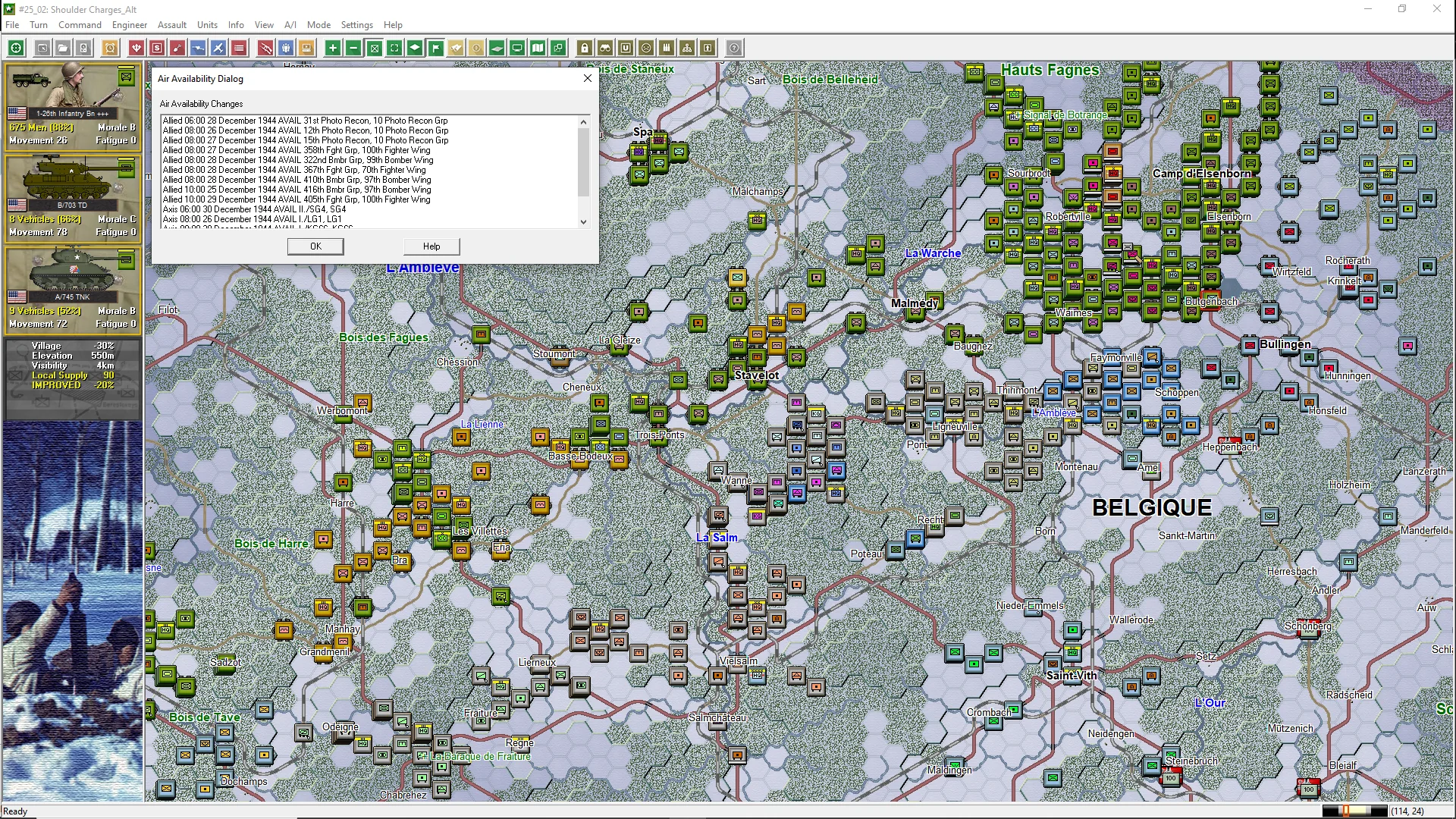Click the binoculars toolbar icon
The image size is (1456, 819).
605,49
